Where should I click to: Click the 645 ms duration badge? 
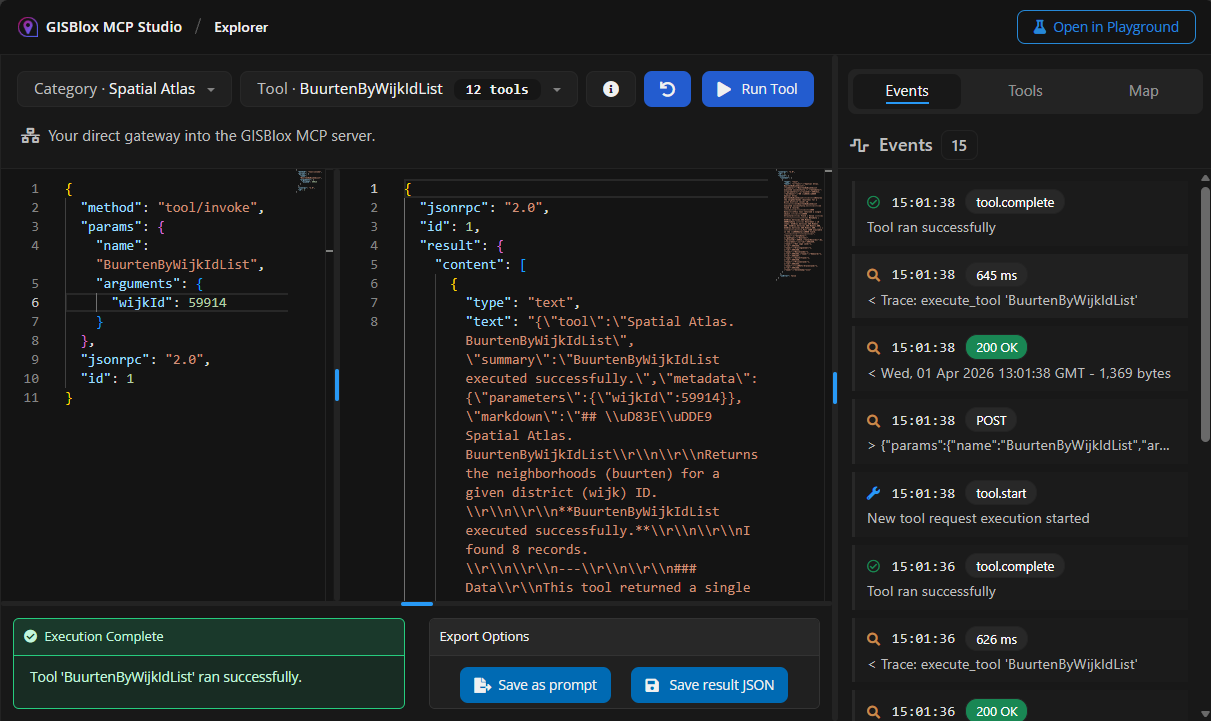[x=995, y=275]
